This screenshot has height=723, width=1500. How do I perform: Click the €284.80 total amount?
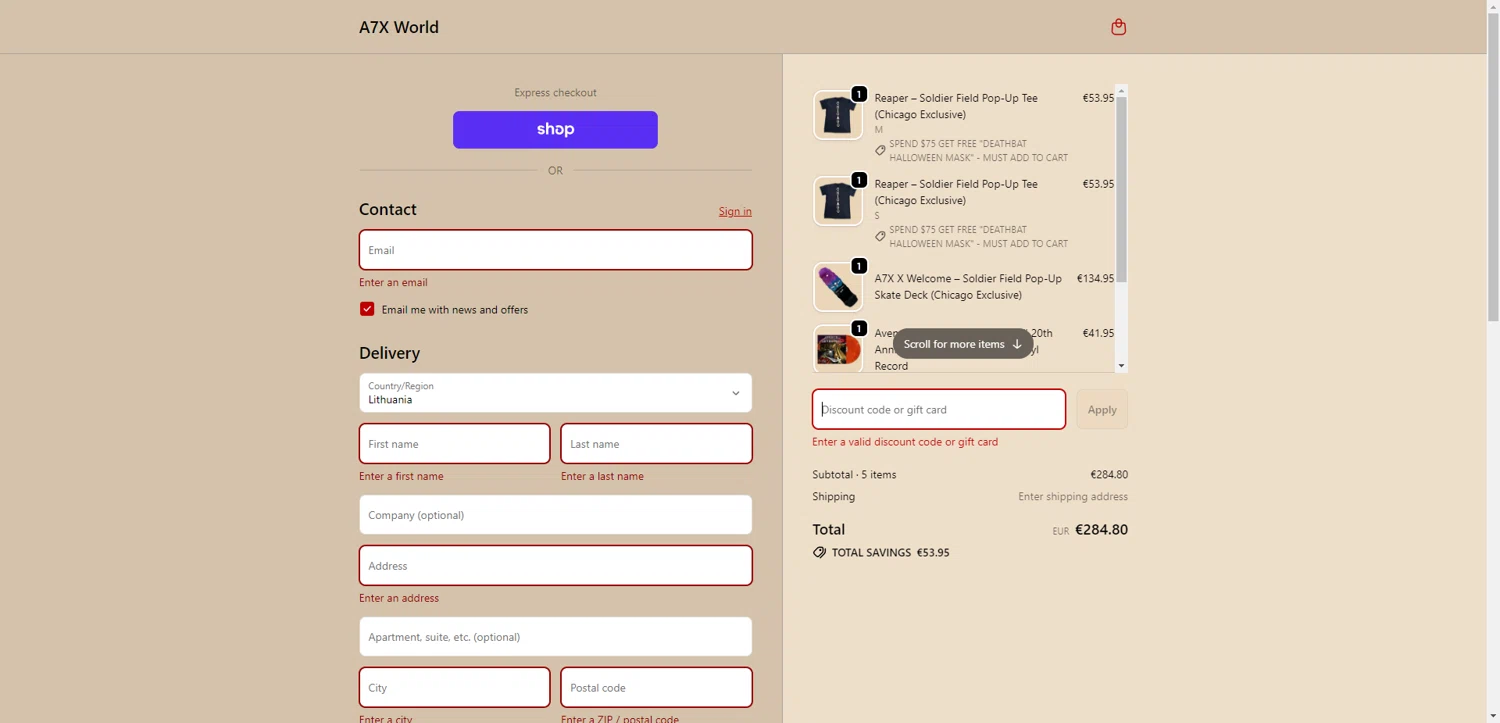coord(1101,530)
